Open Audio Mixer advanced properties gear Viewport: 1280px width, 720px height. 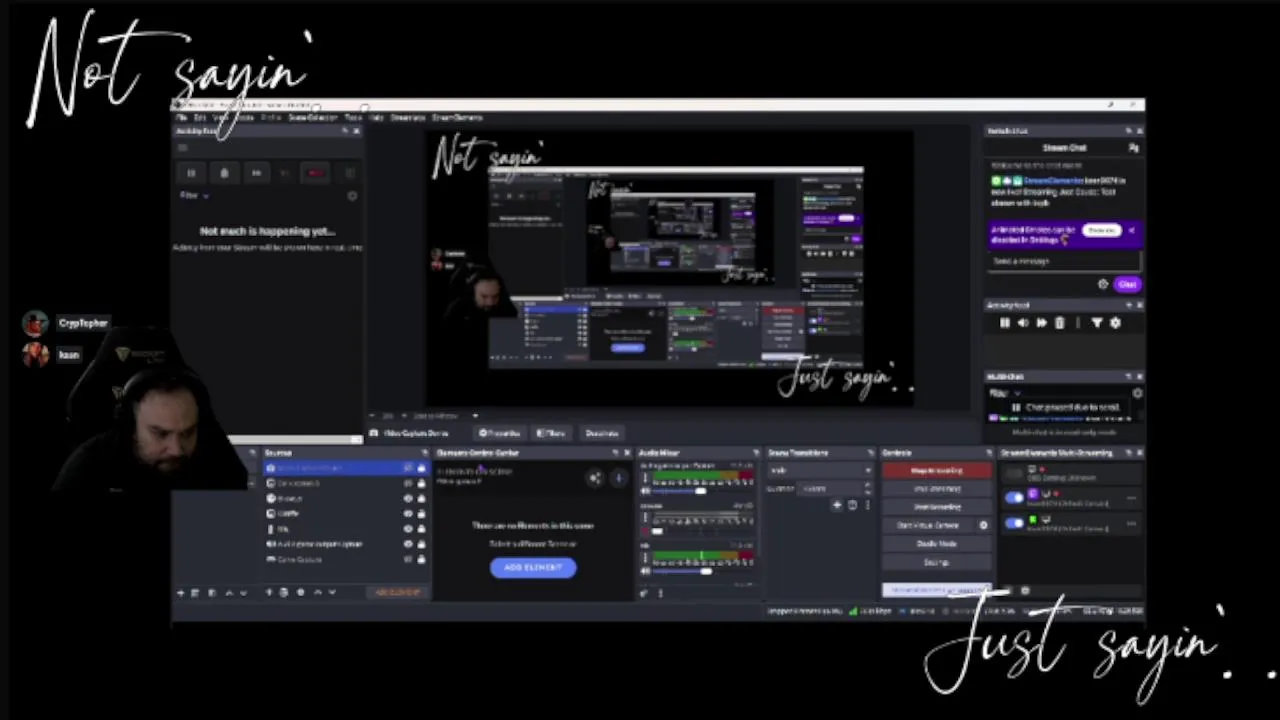[x=644, y=593]
